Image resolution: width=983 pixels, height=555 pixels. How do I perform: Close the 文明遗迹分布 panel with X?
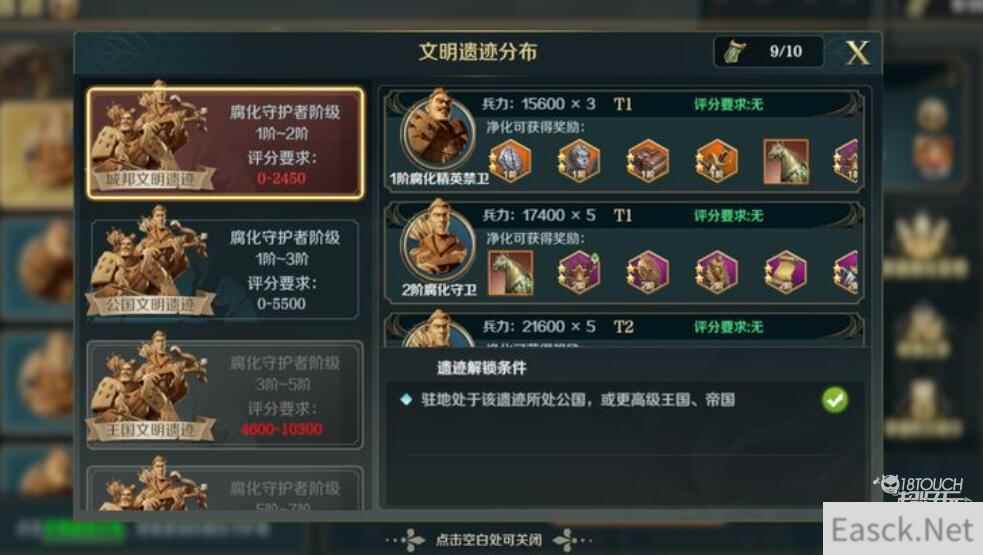coord(858,53)
